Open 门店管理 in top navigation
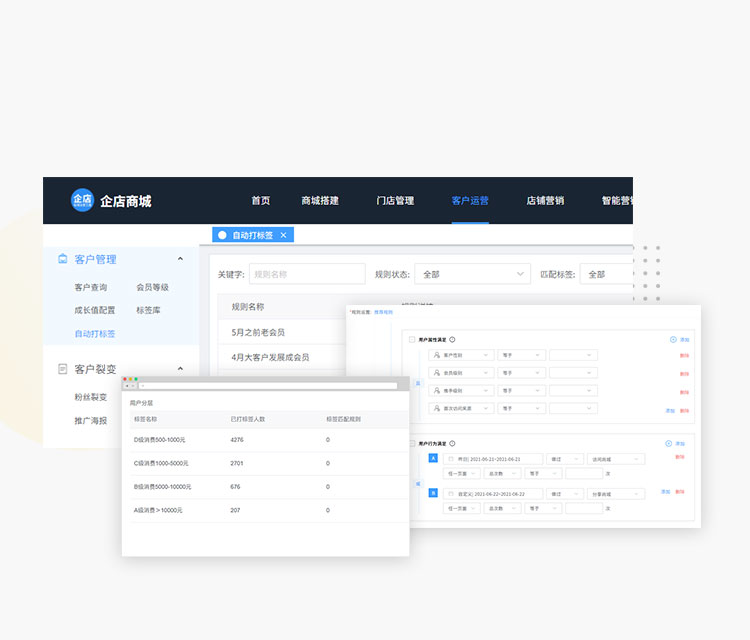 click(395, 201)
